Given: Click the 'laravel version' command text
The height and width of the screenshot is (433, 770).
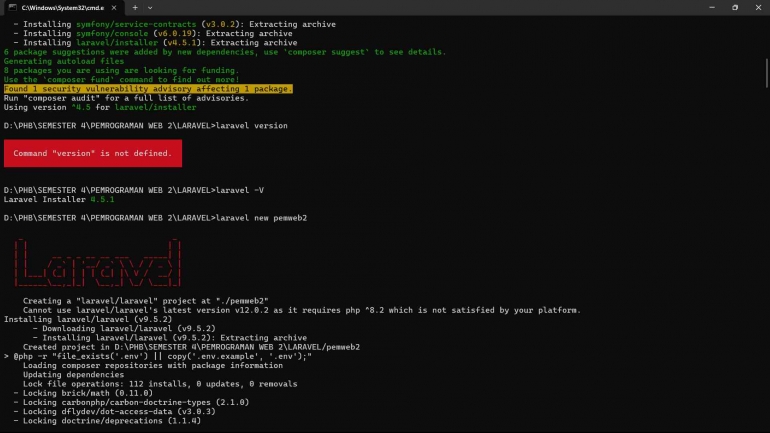Looking at the screenshot, I should click(x=252, y=126).
